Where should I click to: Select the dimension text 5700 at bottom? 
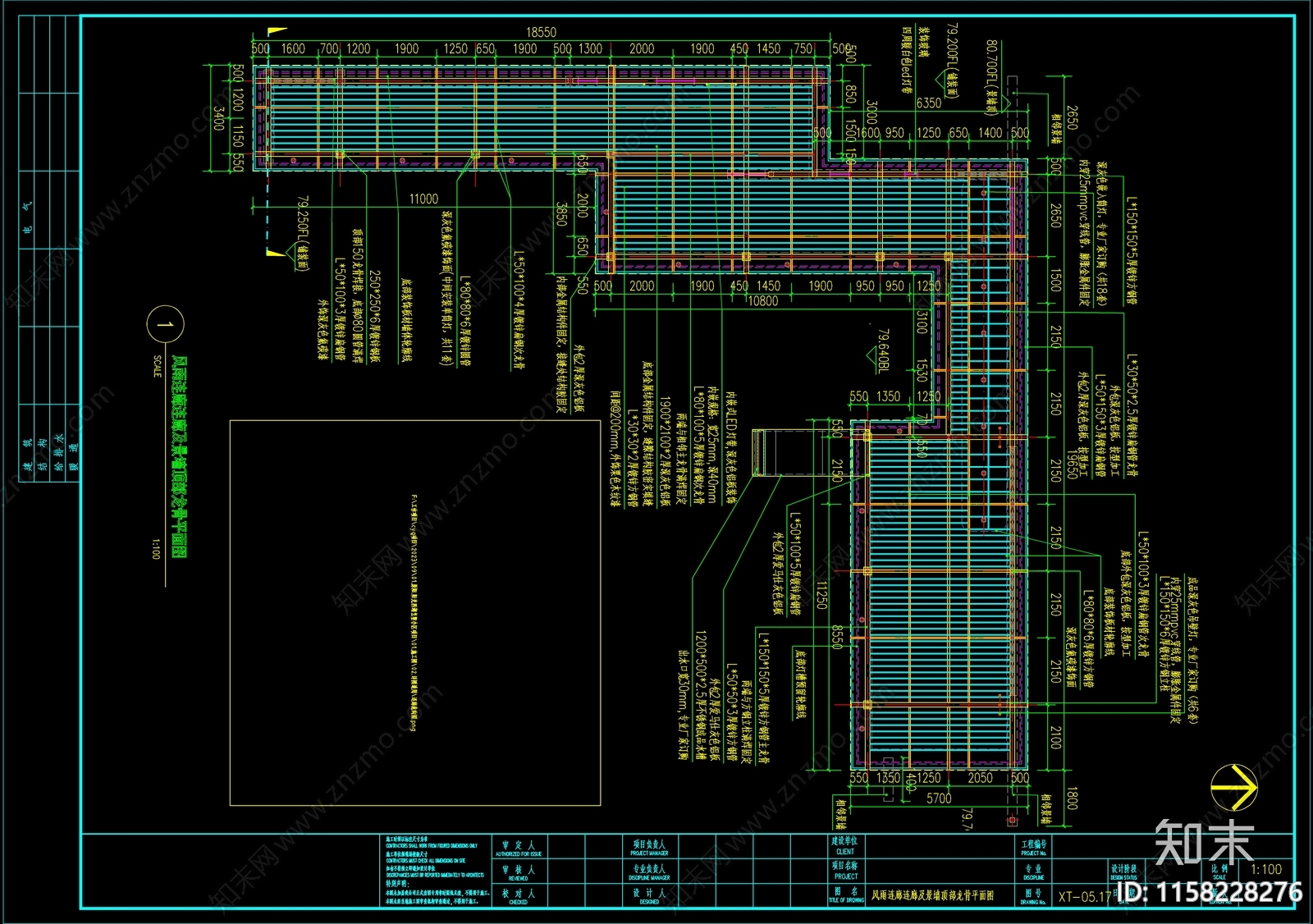tap(939, 798)
